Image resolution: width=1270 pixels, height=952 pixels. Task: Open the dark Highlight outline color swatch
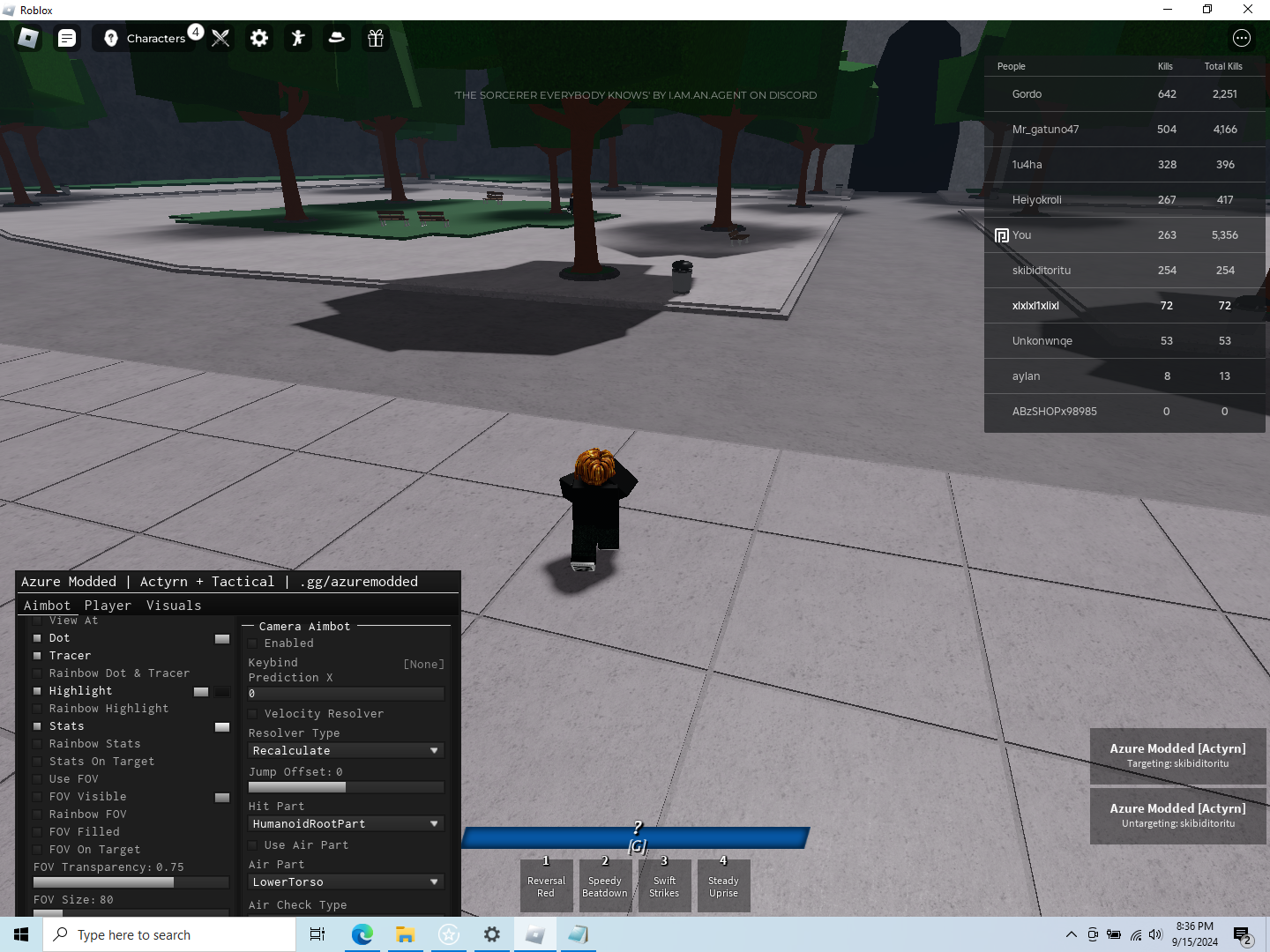pos(222,691)
